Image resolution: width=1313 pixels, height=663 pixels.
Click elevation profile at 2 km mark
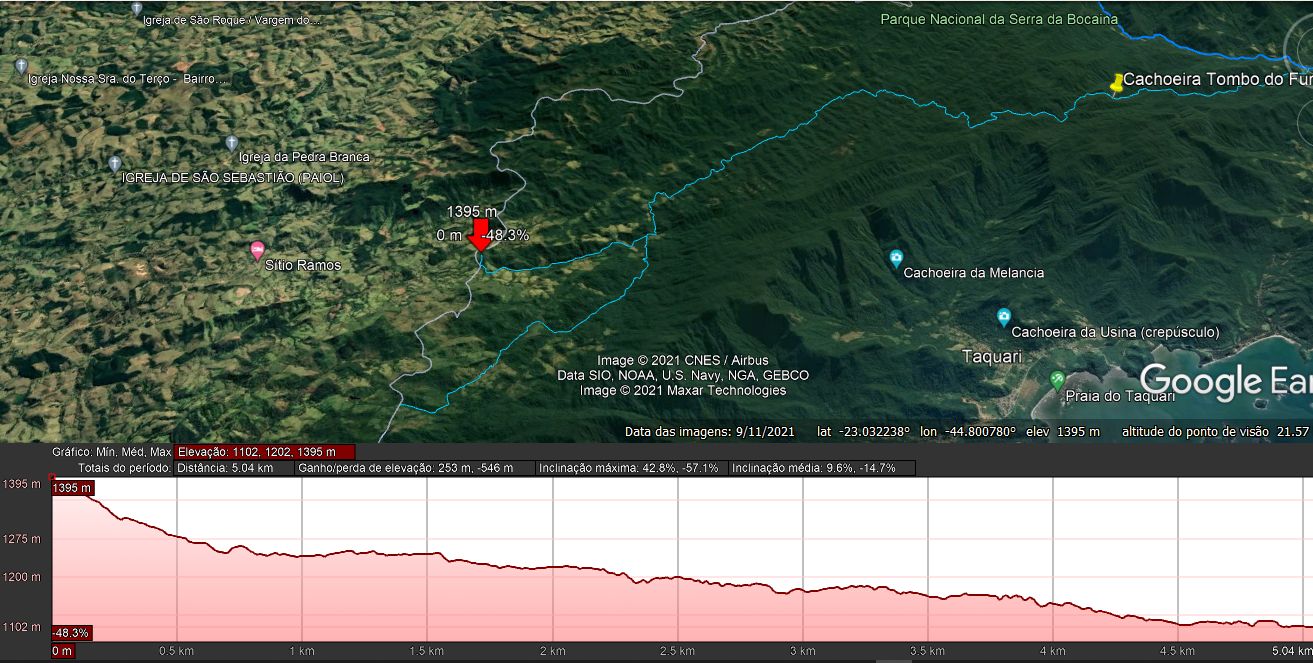pyautogui.click(x=552, y=568)
